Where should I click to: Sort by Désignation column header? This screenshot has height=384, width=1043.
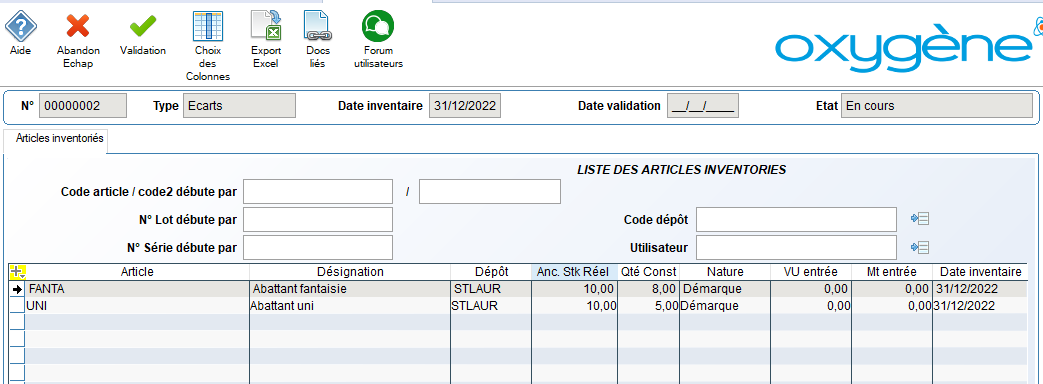click(351, 272)
